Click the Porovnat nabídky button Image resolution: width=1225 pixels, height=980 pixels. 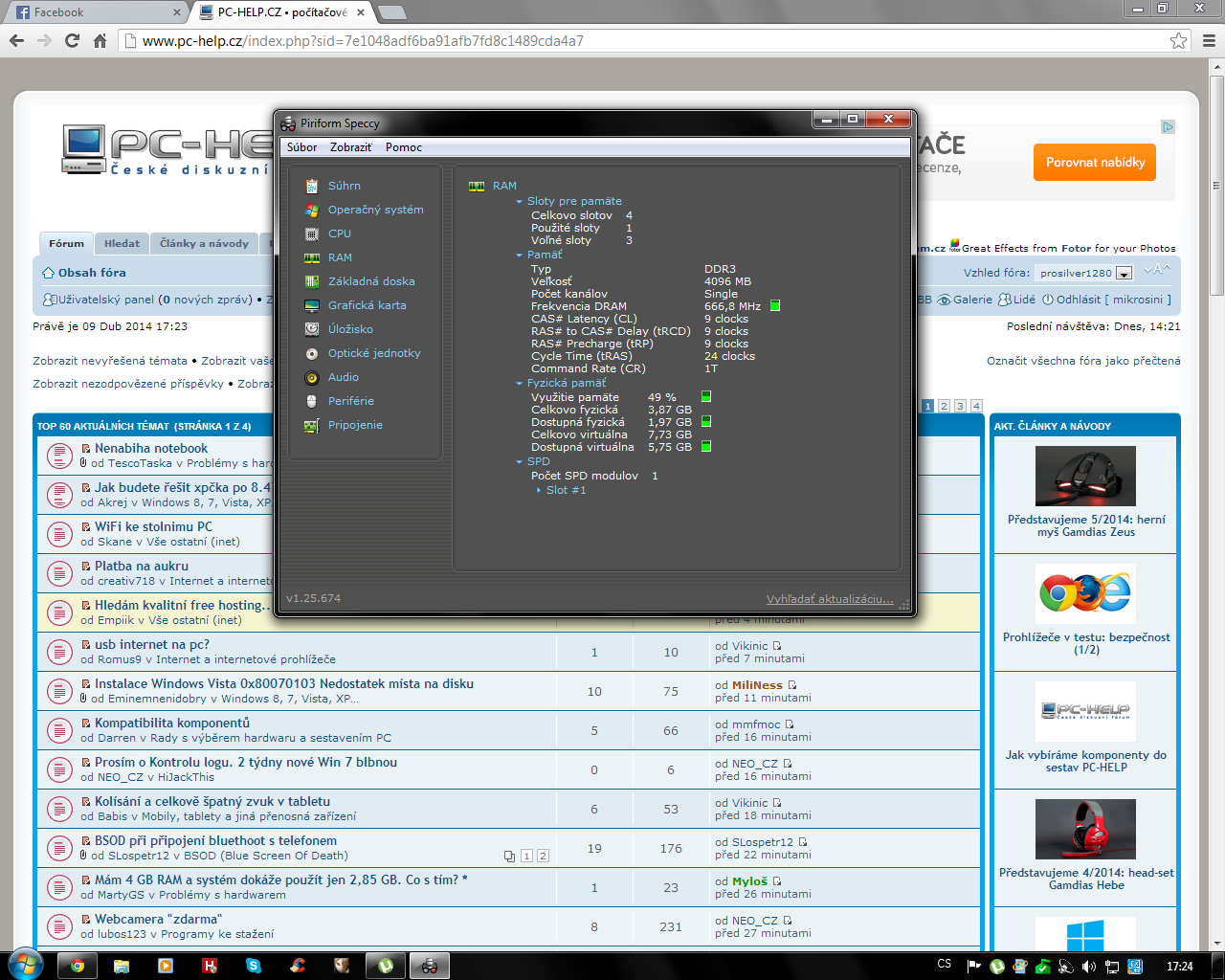click(x=1095, y=163)
